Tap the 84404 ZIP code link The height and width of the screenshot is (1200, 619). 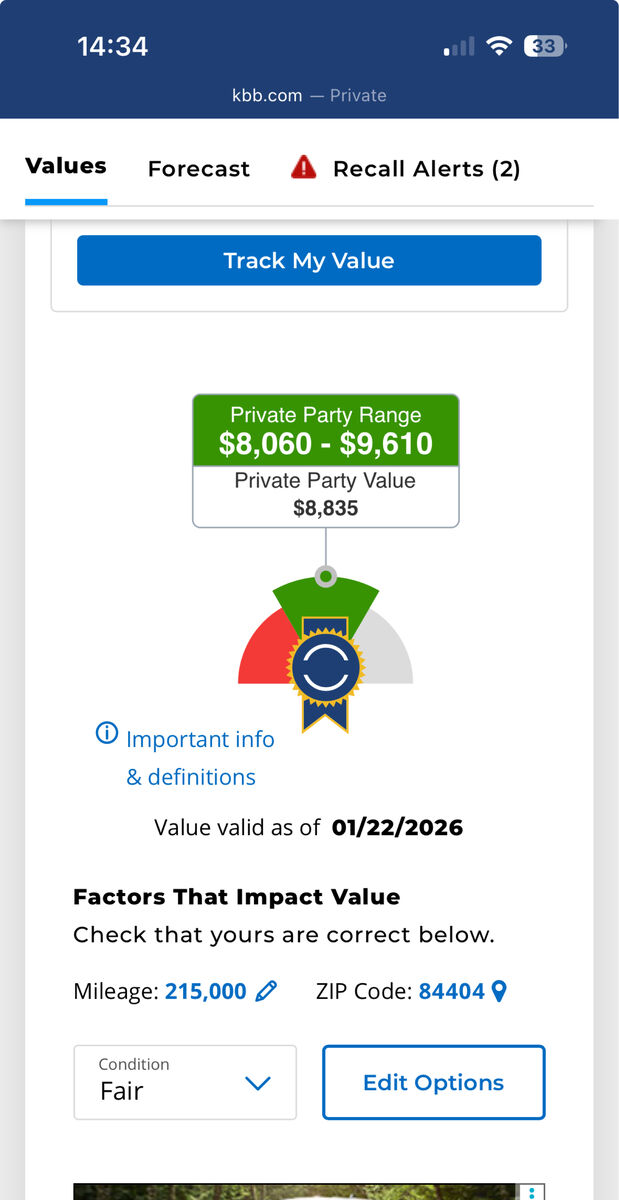pos(451,991)
